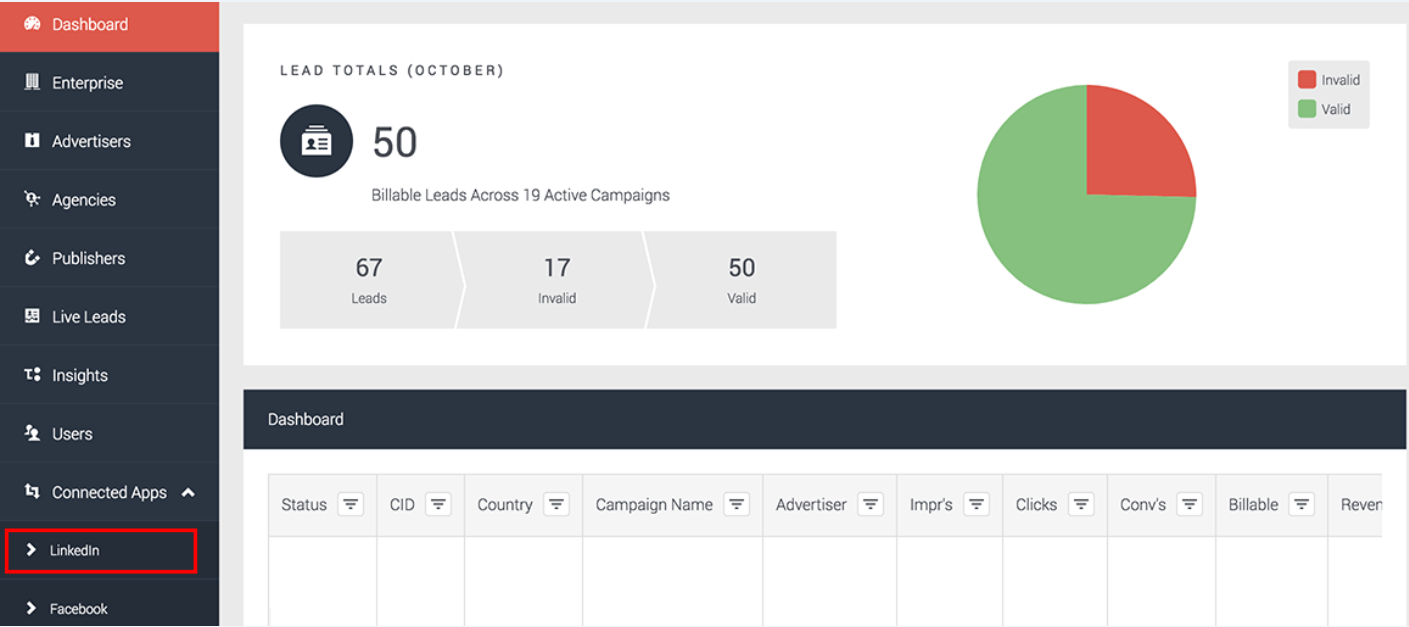Select Facebook under Connected Apps

pos(109,604)
